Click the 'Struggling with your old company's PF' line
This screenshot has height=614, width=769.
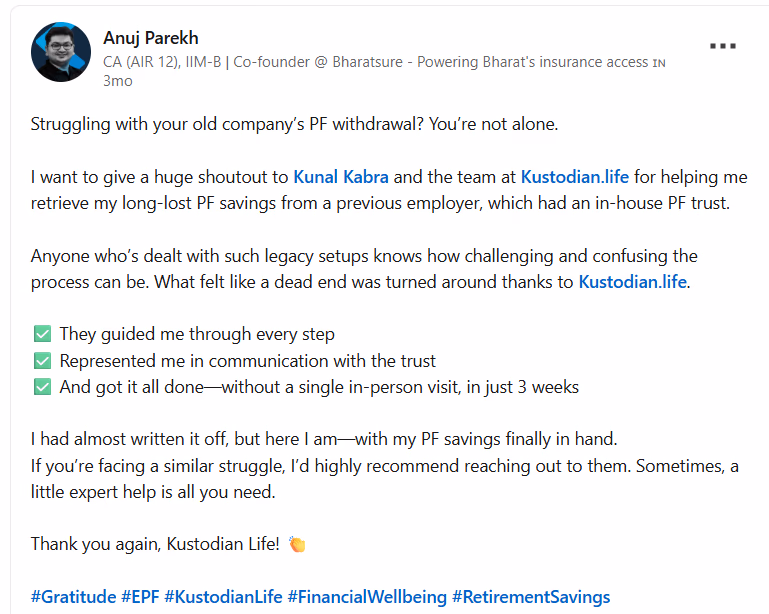[x=294, y=125]
